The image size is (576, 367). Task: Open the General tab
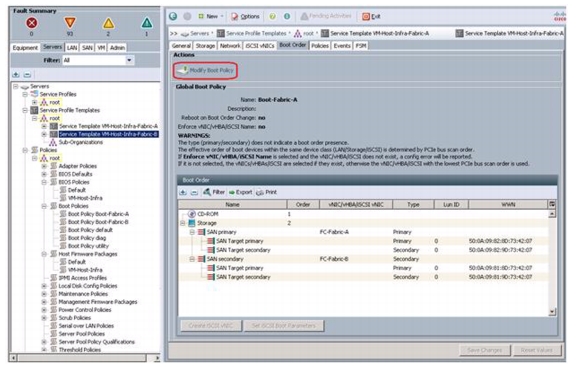(x=181, y=46)
